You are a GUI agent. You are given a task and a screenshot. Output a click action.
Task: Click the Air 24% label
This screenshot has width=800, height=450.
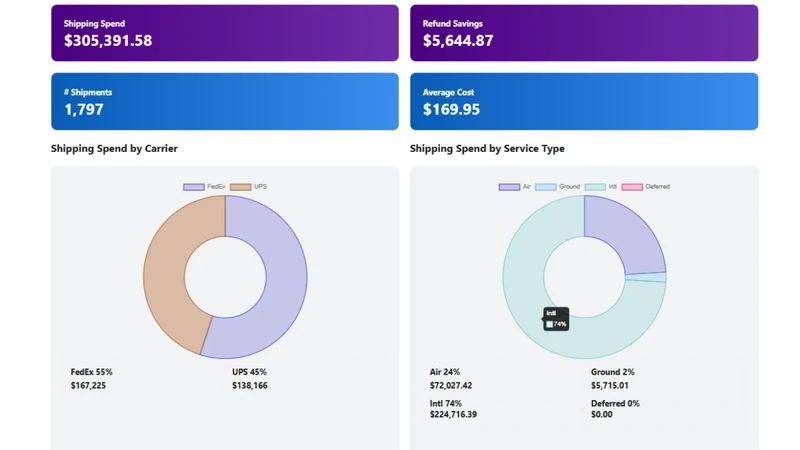pos(444,372)
